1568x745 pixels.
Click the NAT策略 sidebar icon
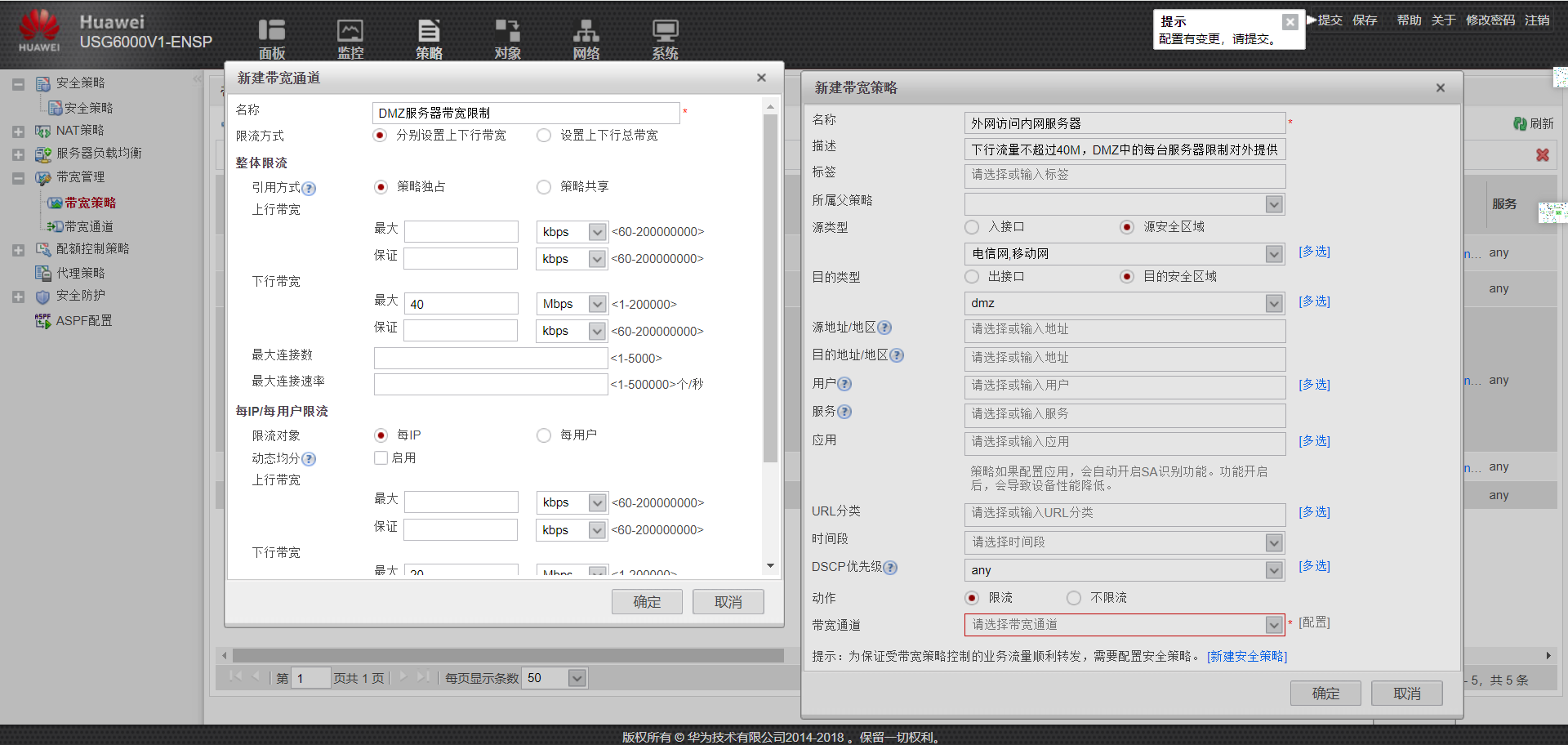(43, 131)
